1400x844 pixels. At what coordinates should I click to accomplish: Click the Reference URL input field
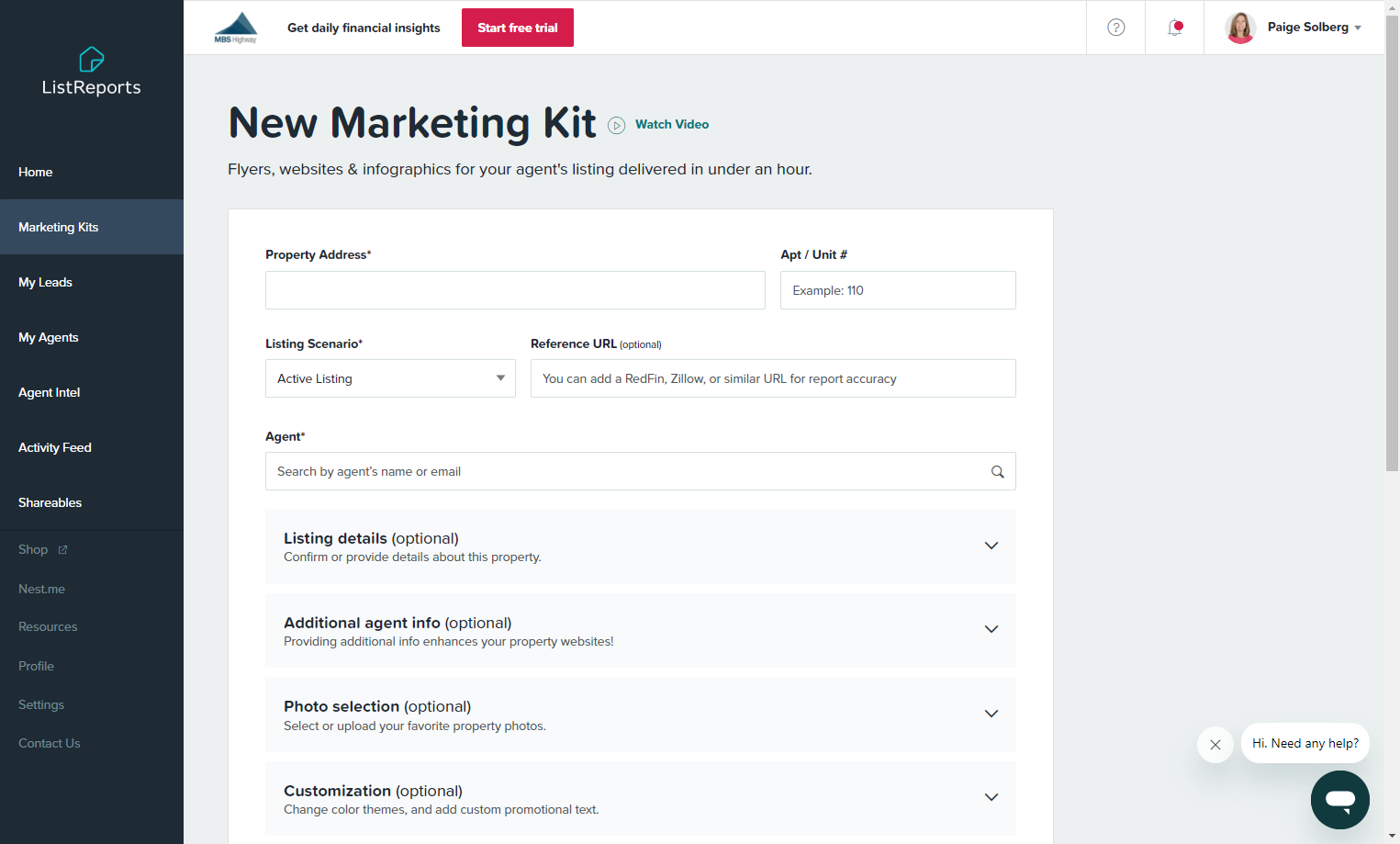(773, 378)
